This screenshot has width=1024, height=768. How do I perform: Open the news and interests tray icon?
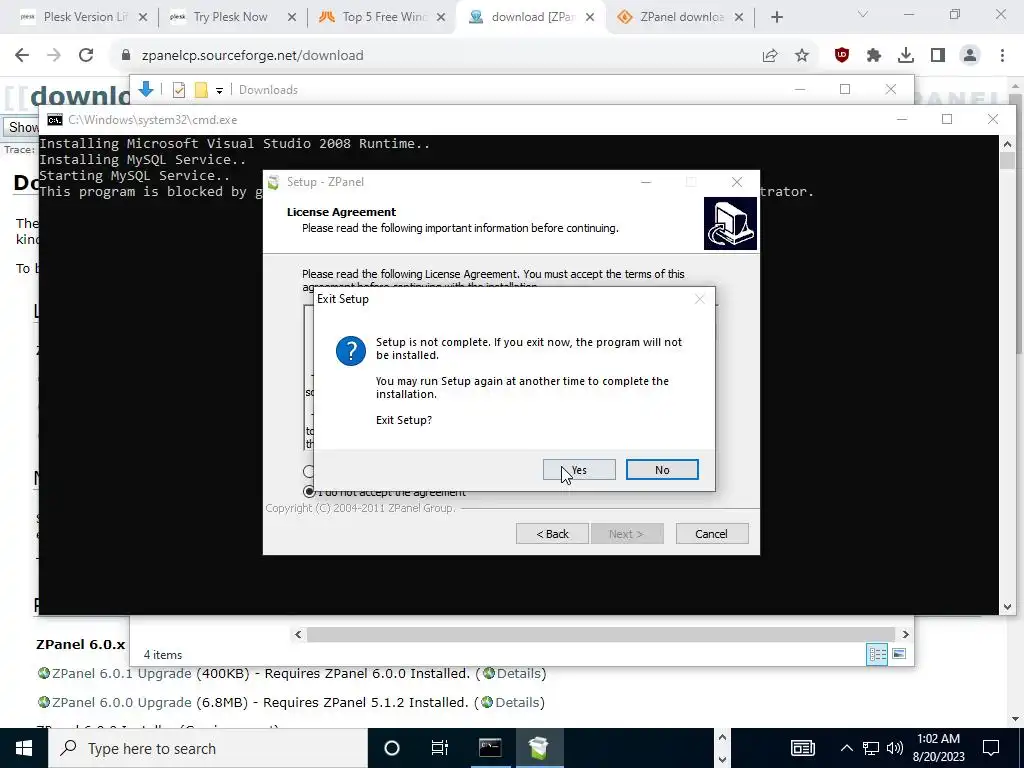pos(803,748)
